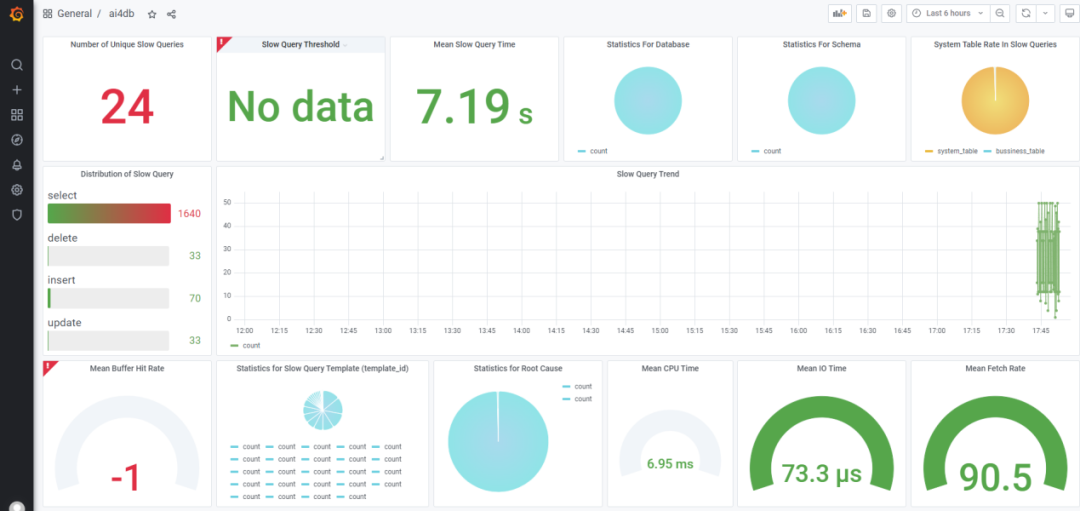This screenshot has height=511, width=1080.
Task: Open the search icon in sidebar
Action: [16, 65]
